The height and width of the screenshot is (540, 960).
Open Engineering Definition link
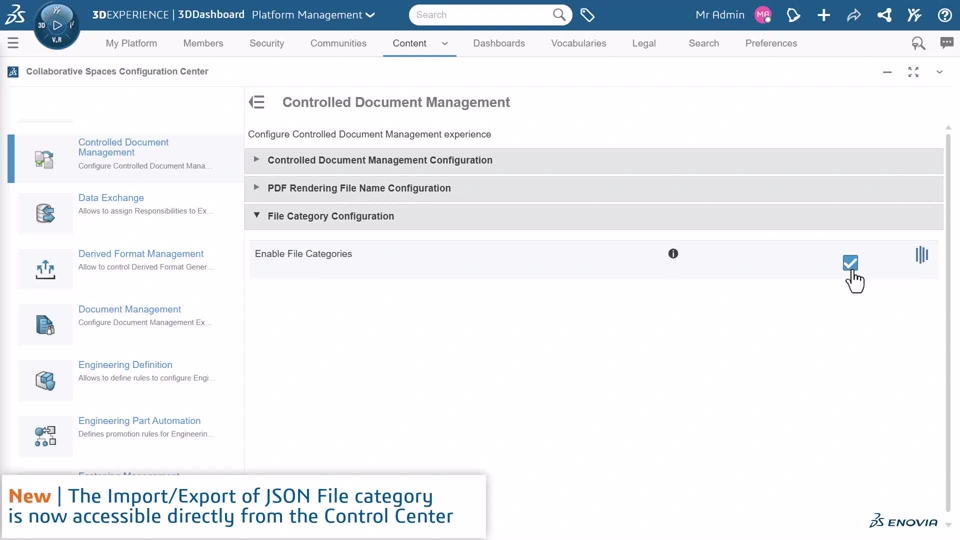125,365
